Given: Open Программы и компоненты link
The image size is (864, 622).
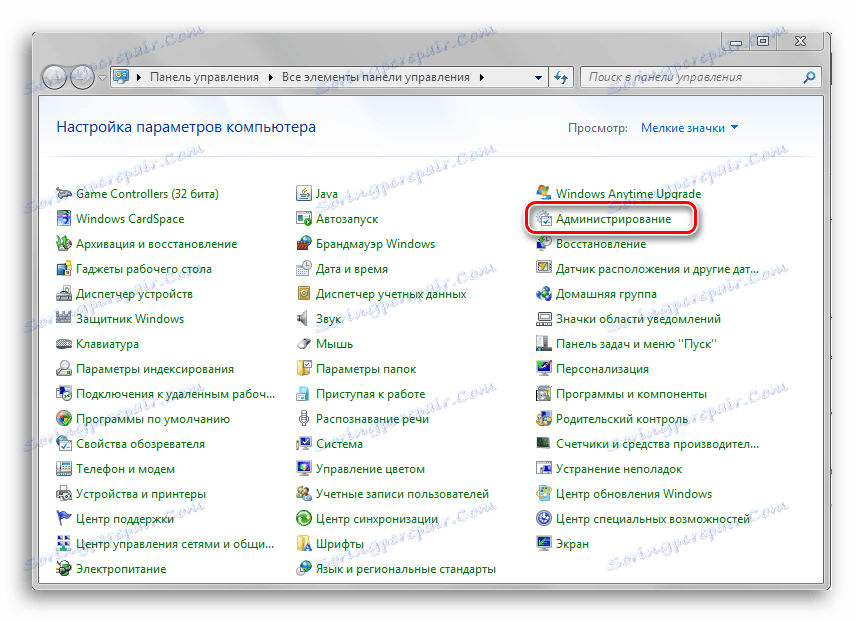Looking at the screenshot, I should (631, 394).
